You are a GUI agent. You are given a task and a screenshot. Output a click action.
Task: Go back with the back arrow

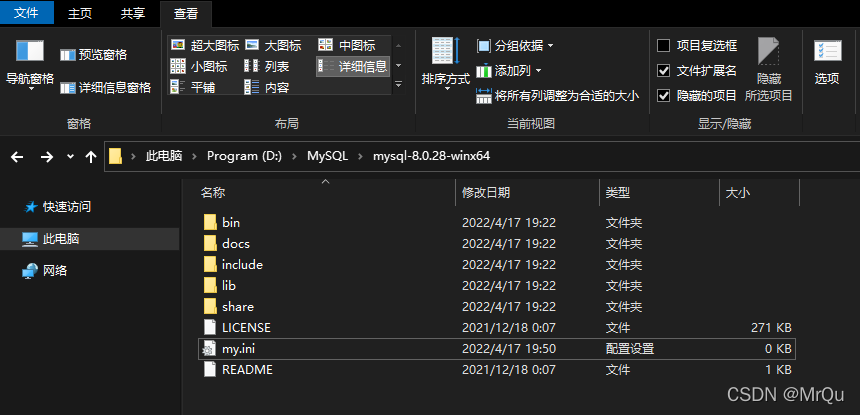17,157
